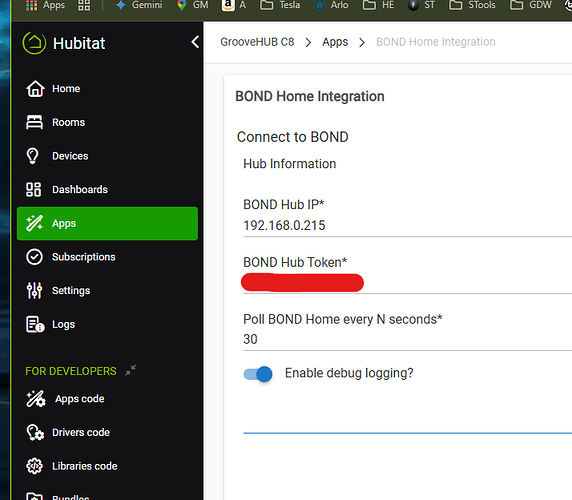Toggle Enable debug logging switch
Image resolution: width=572 pixels, height=500 pixels.
click(x=258, y=374)
